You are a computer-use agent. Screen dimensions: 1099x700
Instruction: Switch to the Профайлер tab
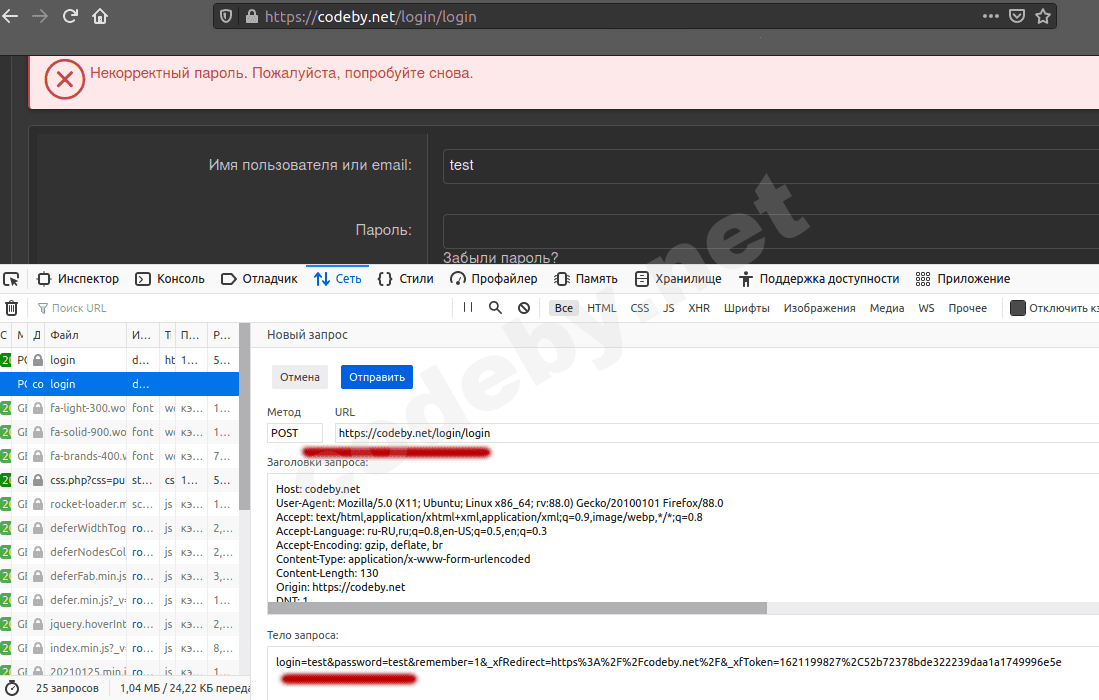click(494, 279)
